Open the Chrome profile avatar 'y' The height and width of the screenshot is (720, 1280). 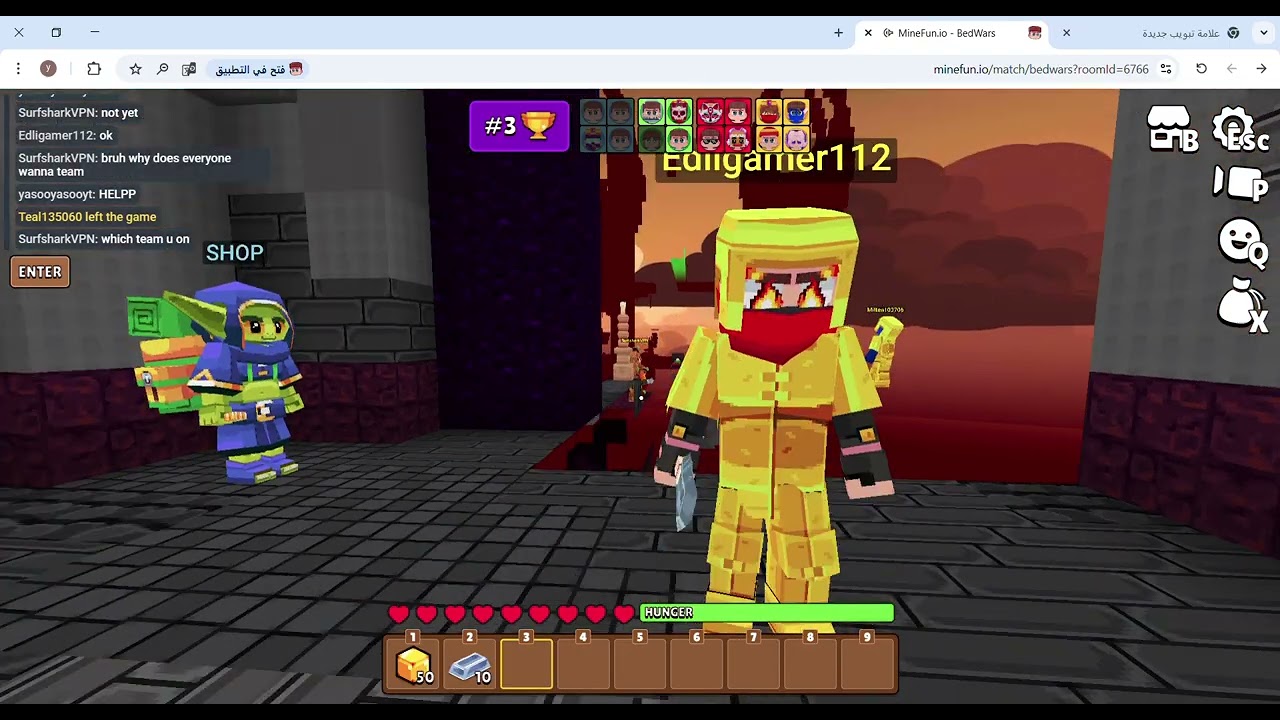48,69
